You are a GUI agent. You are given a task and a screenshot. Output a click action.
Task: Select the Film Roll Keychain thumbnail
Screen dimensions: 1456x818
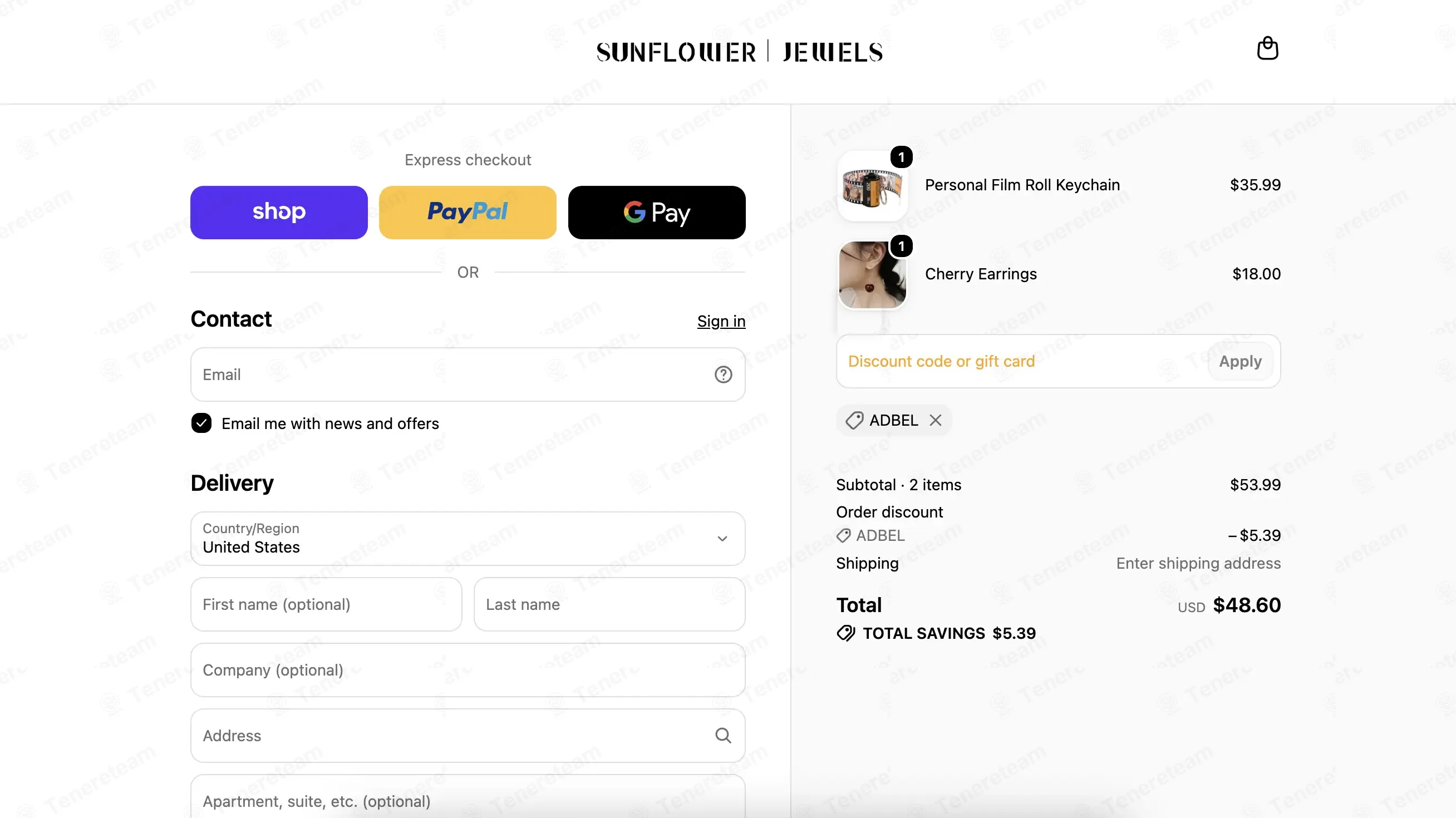pyautogui.click(x=872, y=186)
